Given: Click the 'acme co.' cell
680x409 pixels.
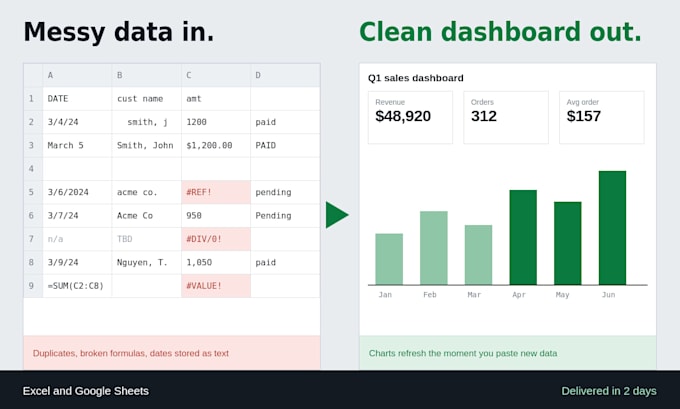Looking at the screenshot, I should [x=147, y=192].
